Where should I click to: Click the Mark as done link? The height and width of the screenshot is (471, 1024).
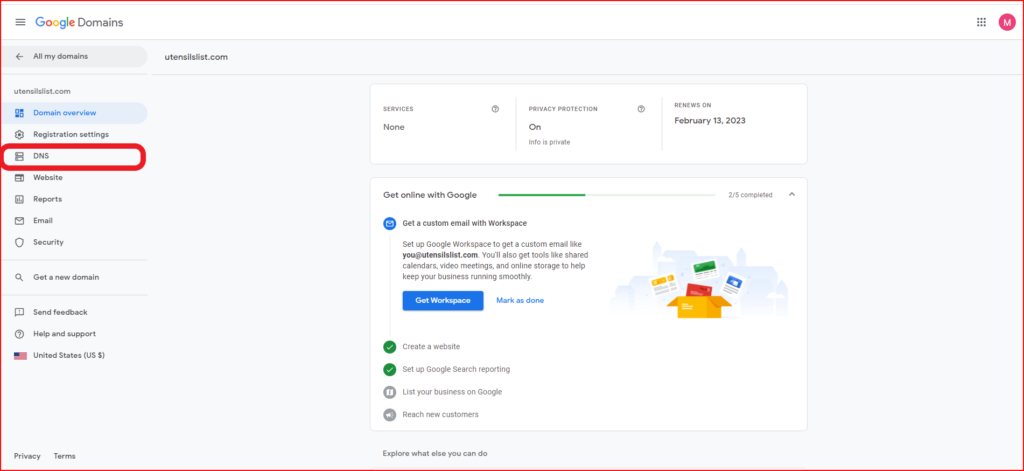(520, 300)
